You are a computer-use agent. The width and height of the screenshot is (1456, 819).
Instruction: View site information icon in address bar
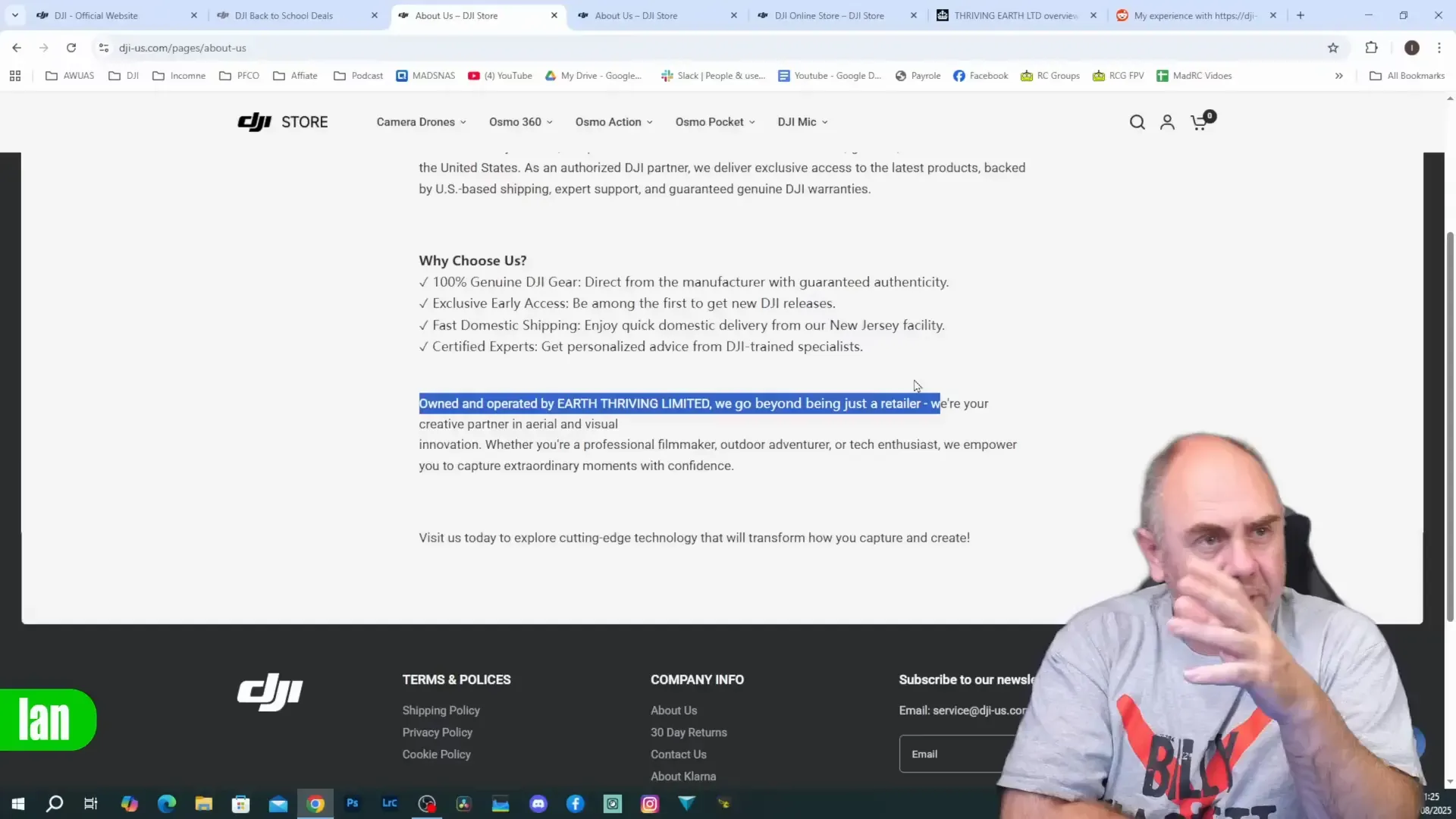104,48
